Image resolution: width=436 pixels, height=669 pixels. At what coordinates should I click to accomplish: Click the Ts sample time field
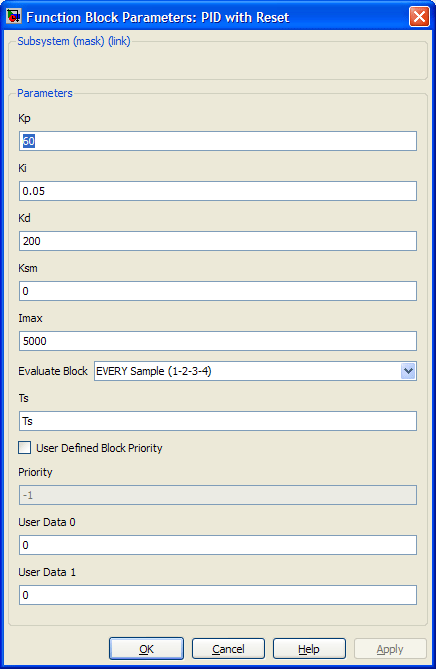point(218,421)
